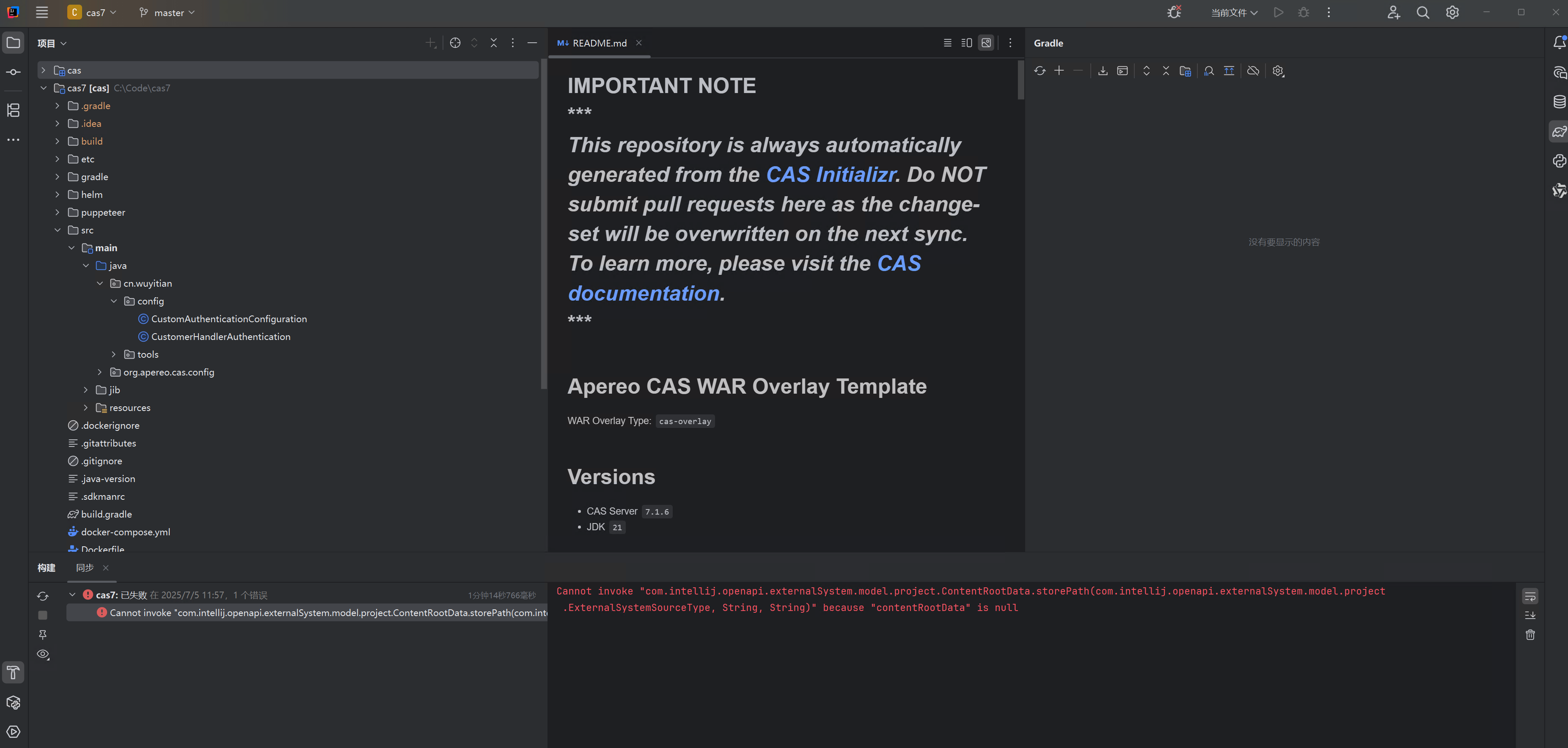Close the Sync tab

click(x=106, y=567)
